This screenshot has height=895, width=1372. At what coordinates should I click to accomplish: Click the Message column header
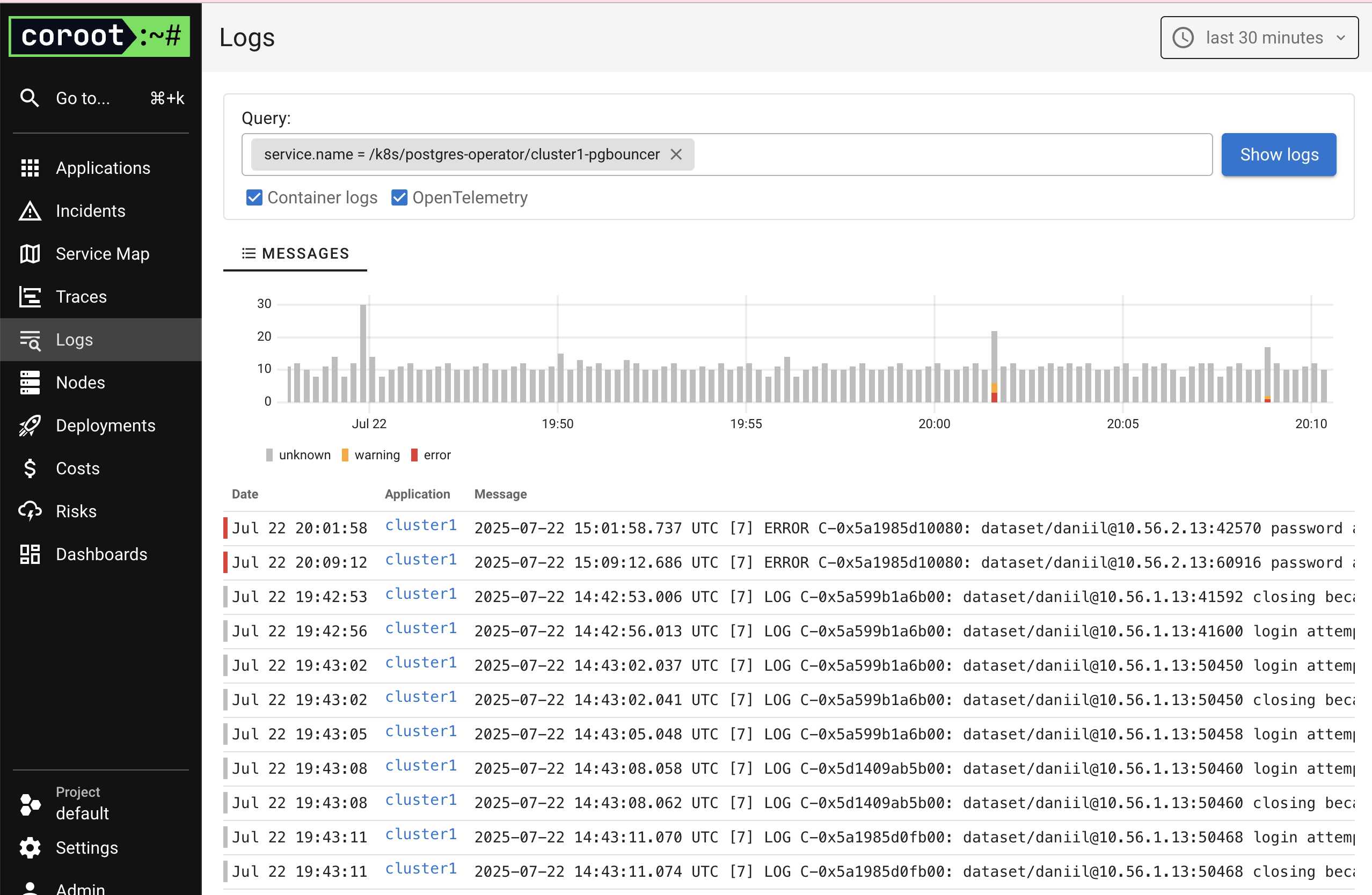(x=500, y=495)
